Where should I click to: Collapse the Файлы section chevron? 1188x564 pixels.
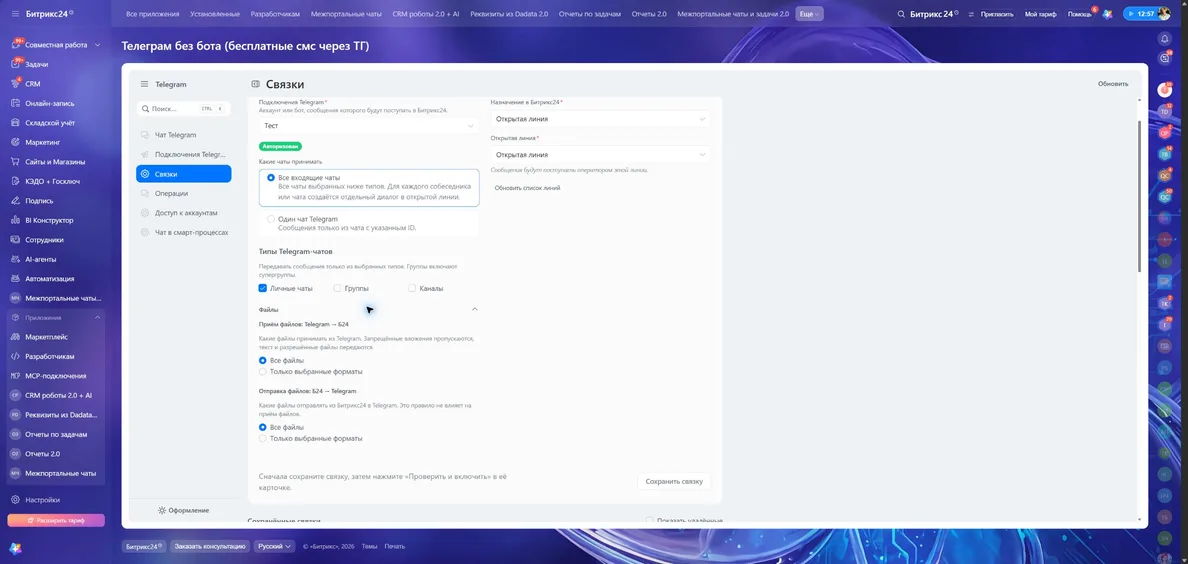(x=475, y=309)
